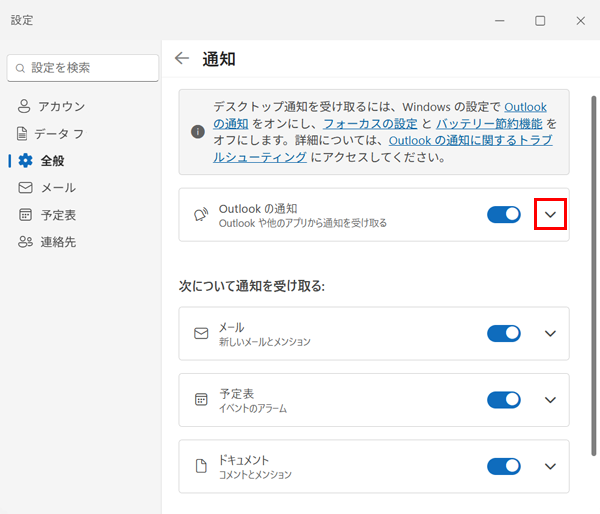Image resolution: width=600 pixels, height=514 pixels.
Task: Expand the Outlook の通知 chevron
Action: (550, 214)
